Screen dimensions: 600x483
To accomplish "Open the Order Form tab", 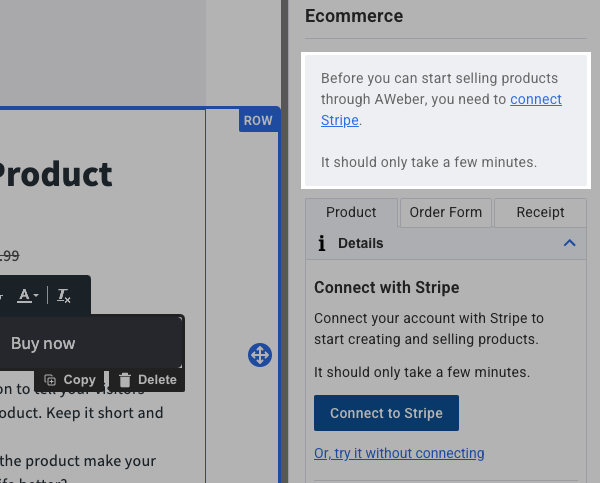I will click(x=445, y=212).
